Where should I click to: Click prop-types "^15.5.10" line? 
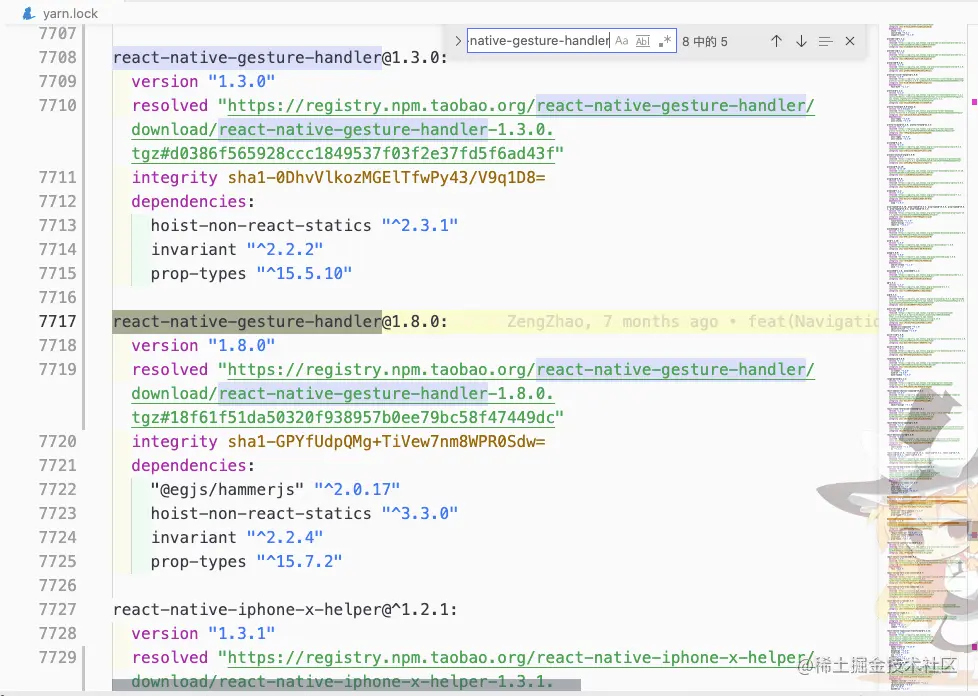251,273
